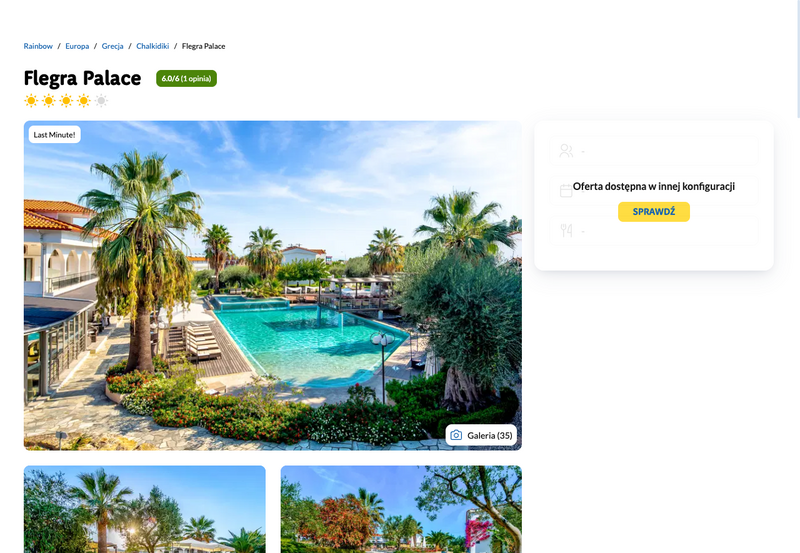Click the yellow SPRAWDŹ button
800x553 pixels.
654,212
